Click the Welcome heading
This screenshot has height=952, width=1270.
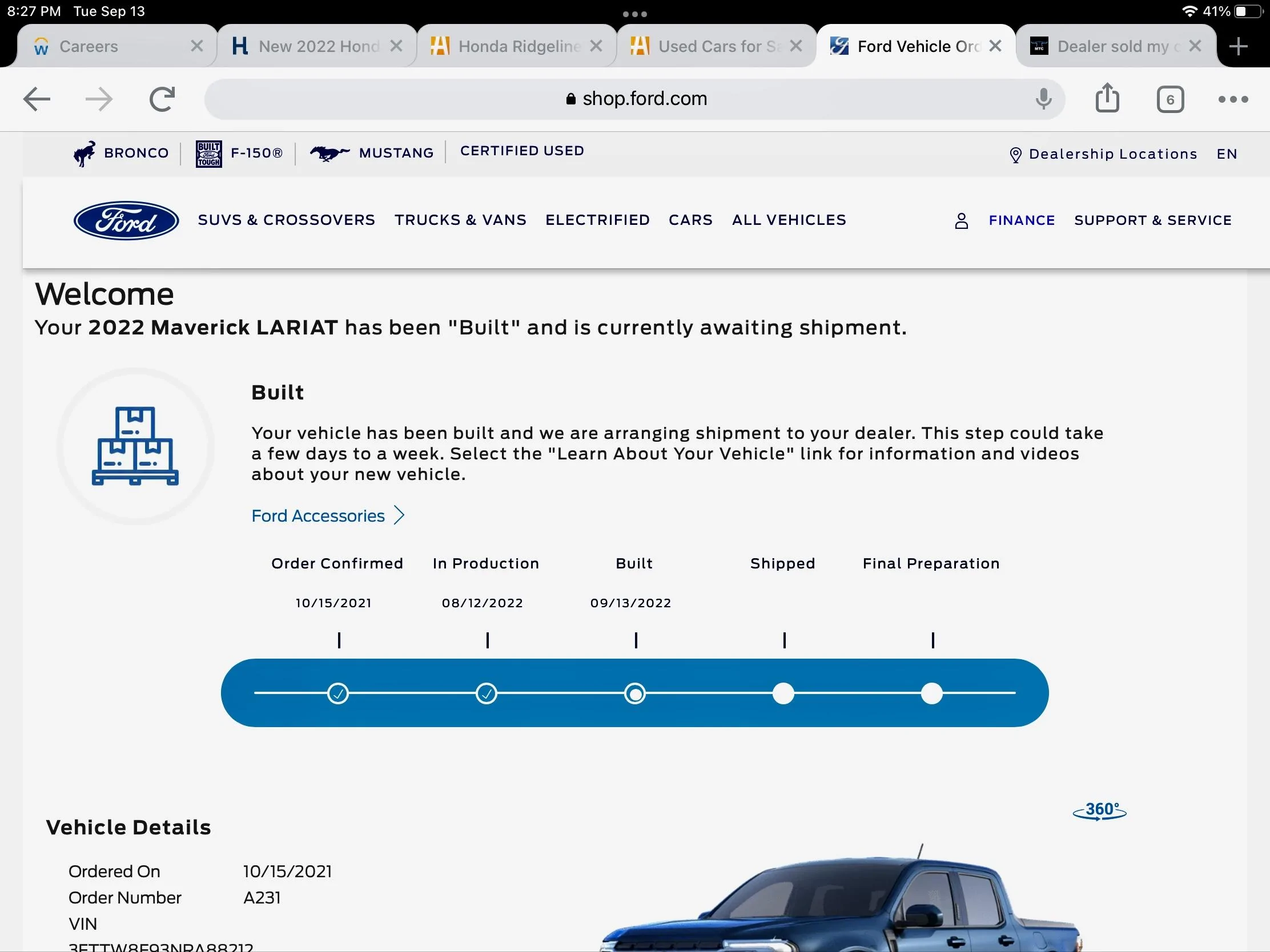coord(105,295)
